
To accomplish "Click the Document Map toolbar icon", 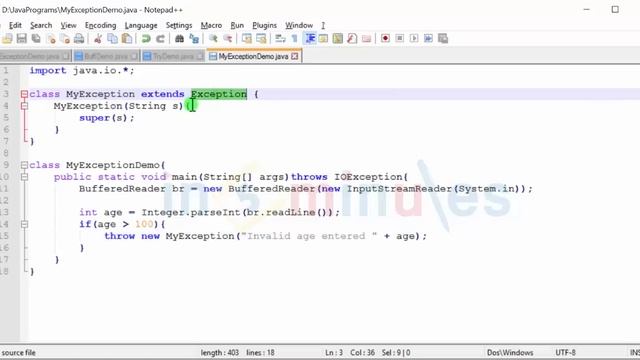I will (338, 39).
